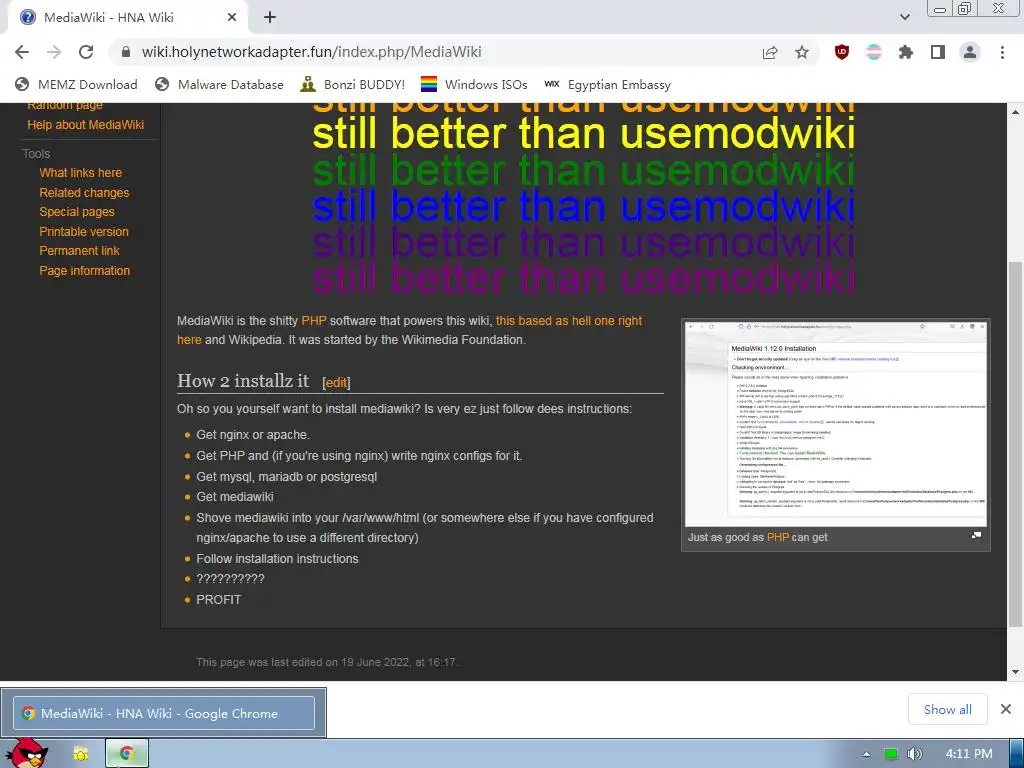Enlarge the thumbnail using the magnify icon

tap(976, 535)
